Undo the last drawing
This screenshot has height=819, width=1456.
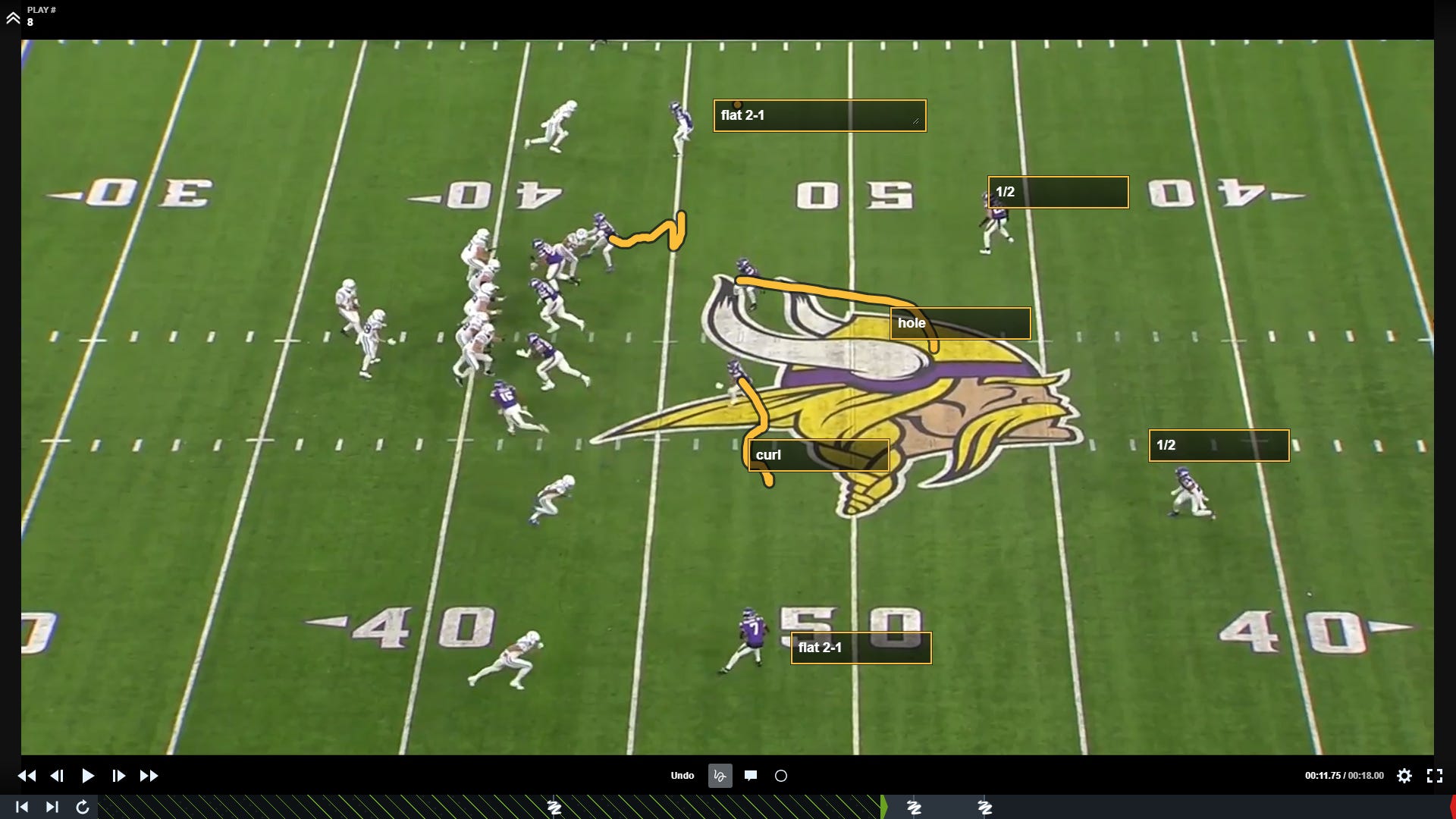(x=682, y=776)
